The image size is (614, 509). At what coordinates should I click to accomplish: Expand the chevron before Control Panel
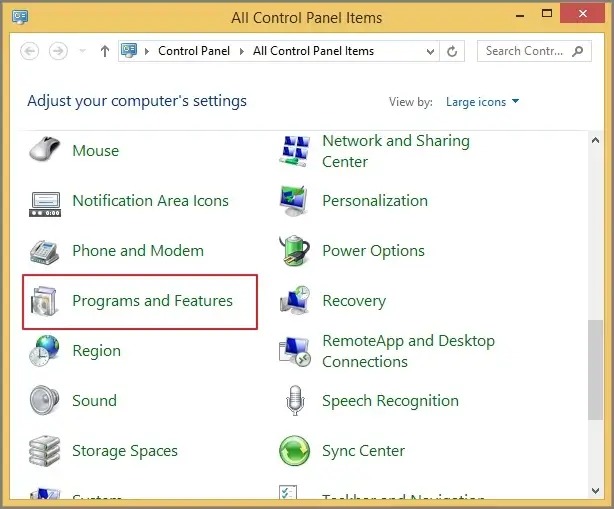(x=147, y=51)
